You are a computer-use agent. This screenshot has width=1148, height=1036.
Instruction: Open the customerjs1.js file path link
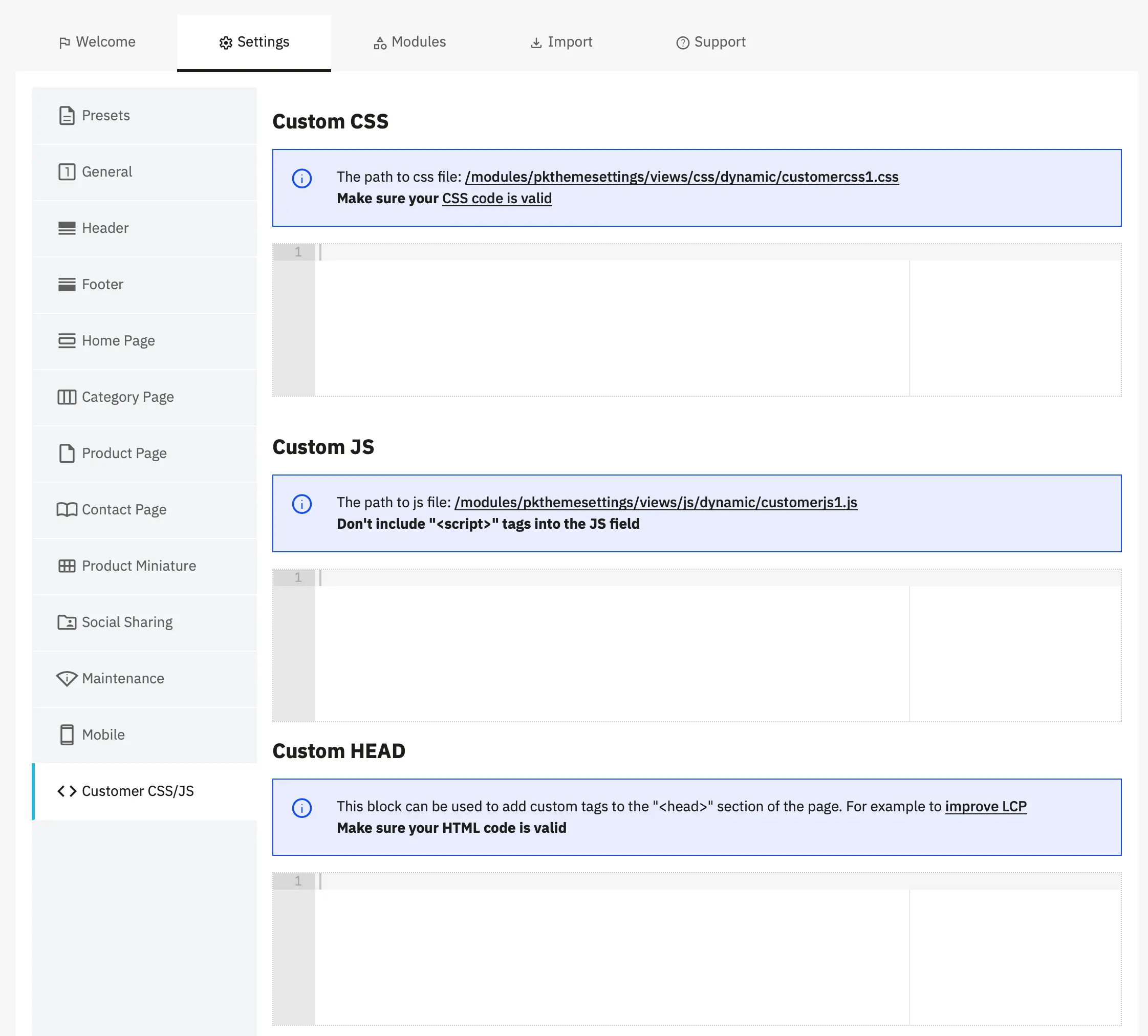coord(656,503)
